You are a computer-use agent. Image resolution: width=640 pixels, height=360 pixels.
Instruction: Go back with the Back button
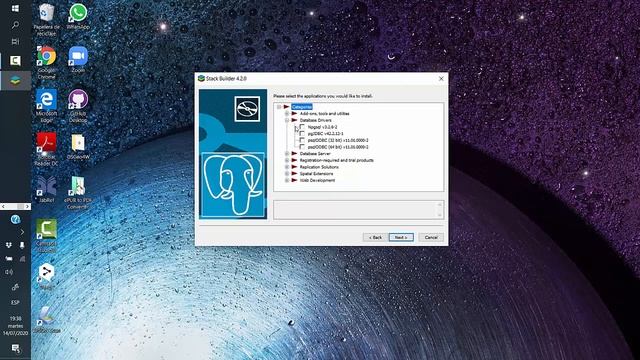375,237
